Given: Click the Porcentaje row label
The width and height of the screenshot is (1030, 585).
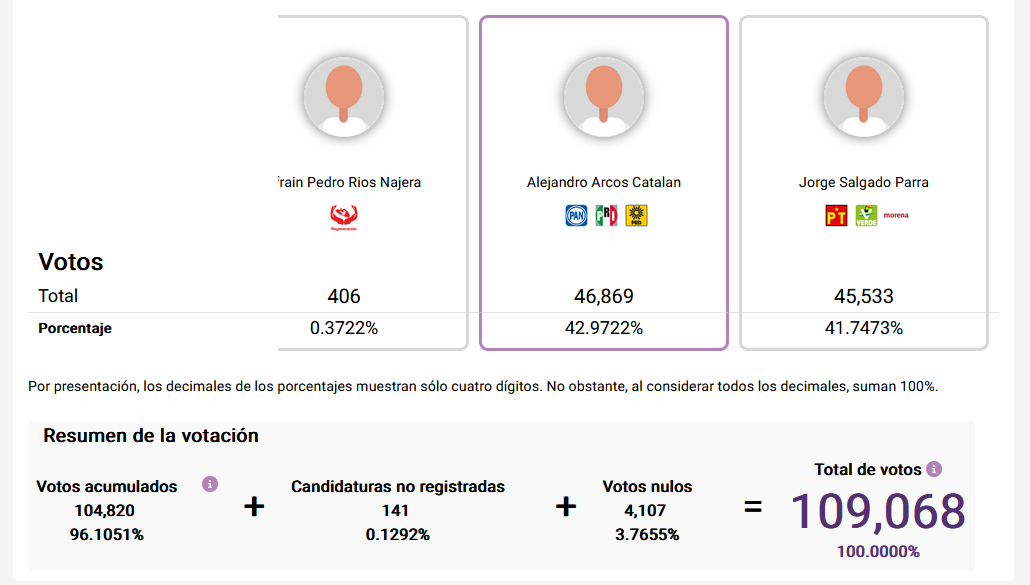Looking at the screenshot, I should click(74, 328).
